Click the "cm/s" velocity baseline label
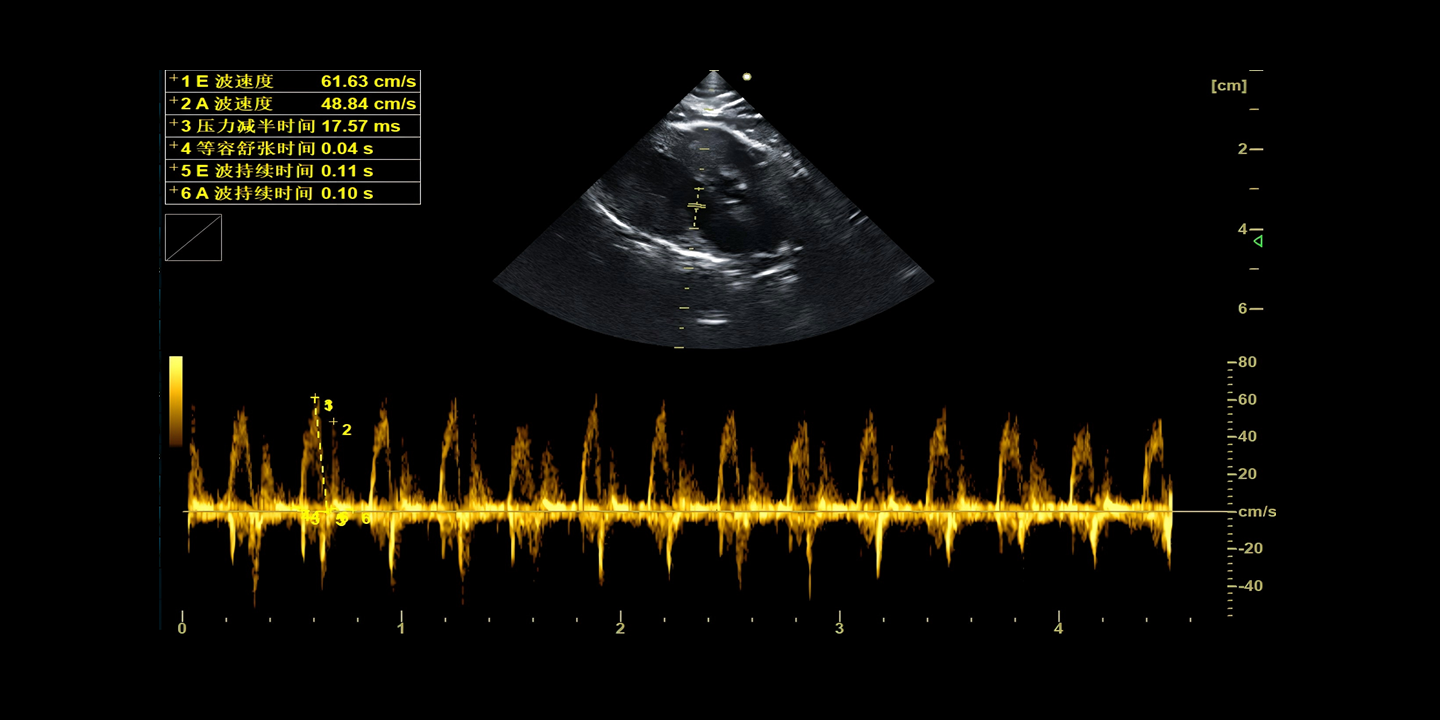This screenshot has width=1440, height=720. (1258, 512)
